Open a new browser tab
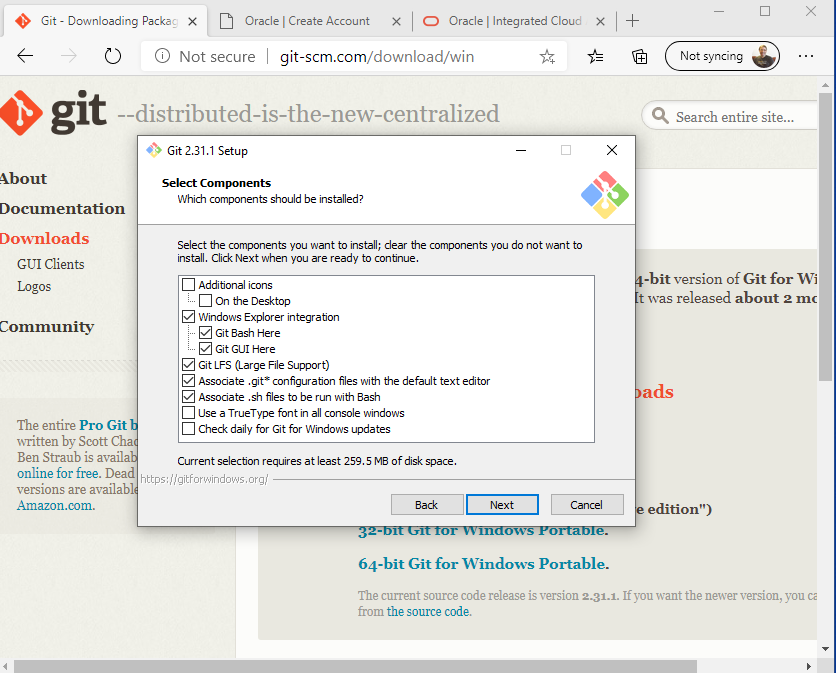 (x=632, y=21)
